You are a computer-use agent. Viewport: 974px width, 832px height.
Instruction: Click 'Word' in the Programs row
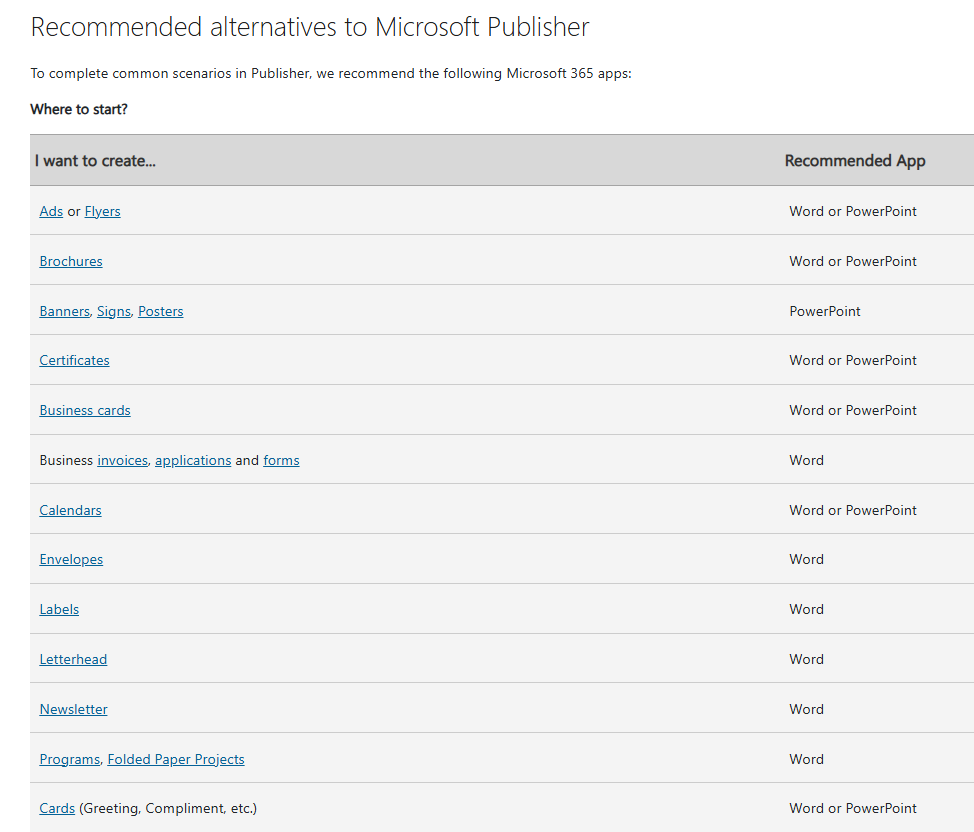pyautogui.click(x=806, y=759)
